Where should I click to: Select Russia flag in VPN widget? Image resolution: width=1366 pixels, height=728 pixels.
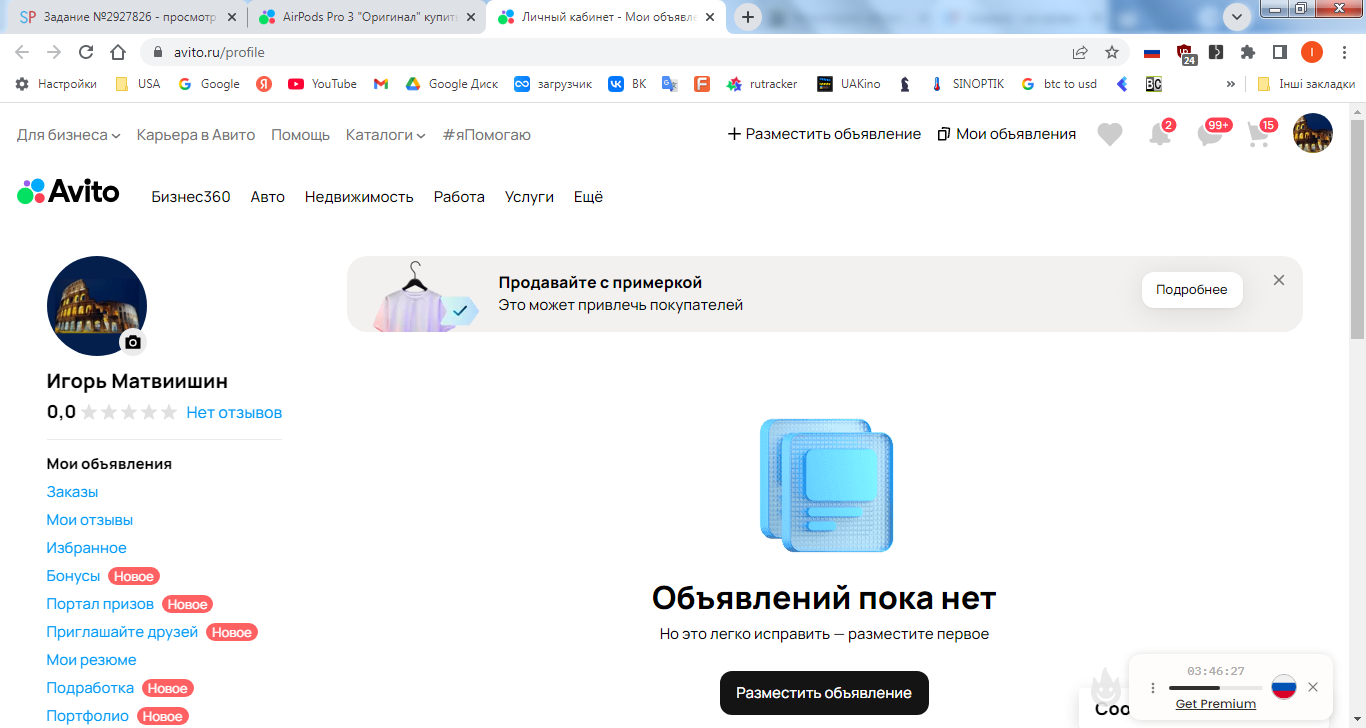coord(1284,687)
